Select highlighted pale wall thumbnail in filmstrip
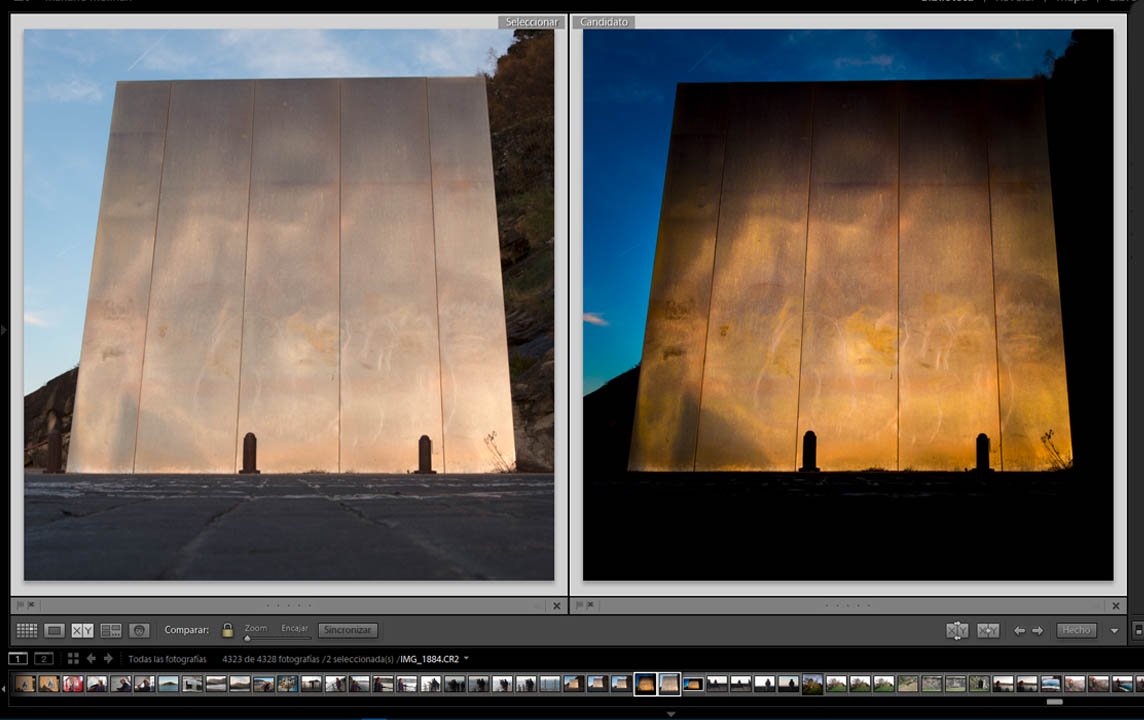Viewport: 1144px width, 720px height. 669,684
